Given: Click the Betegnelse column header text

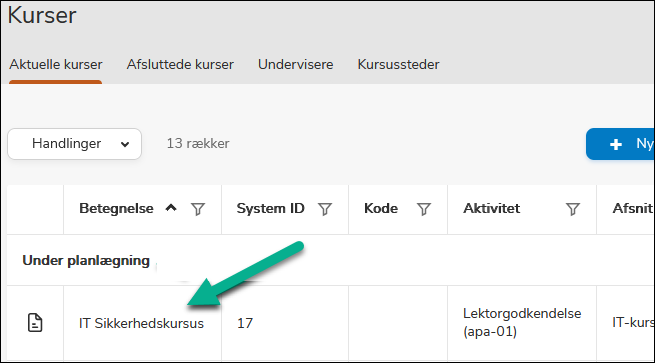Looking at the screenshot, I should point(116,208).
